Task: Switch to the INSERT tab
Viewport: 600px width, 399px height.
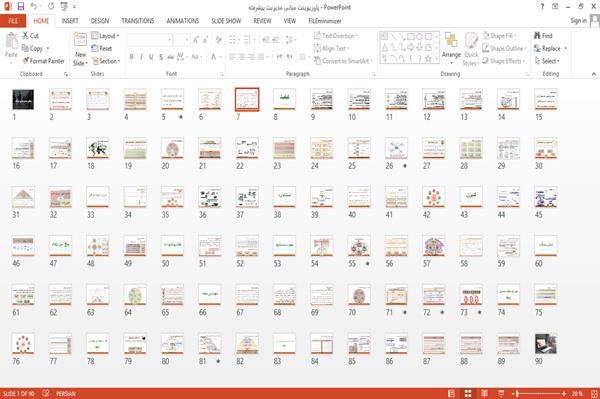Action: 70,21
